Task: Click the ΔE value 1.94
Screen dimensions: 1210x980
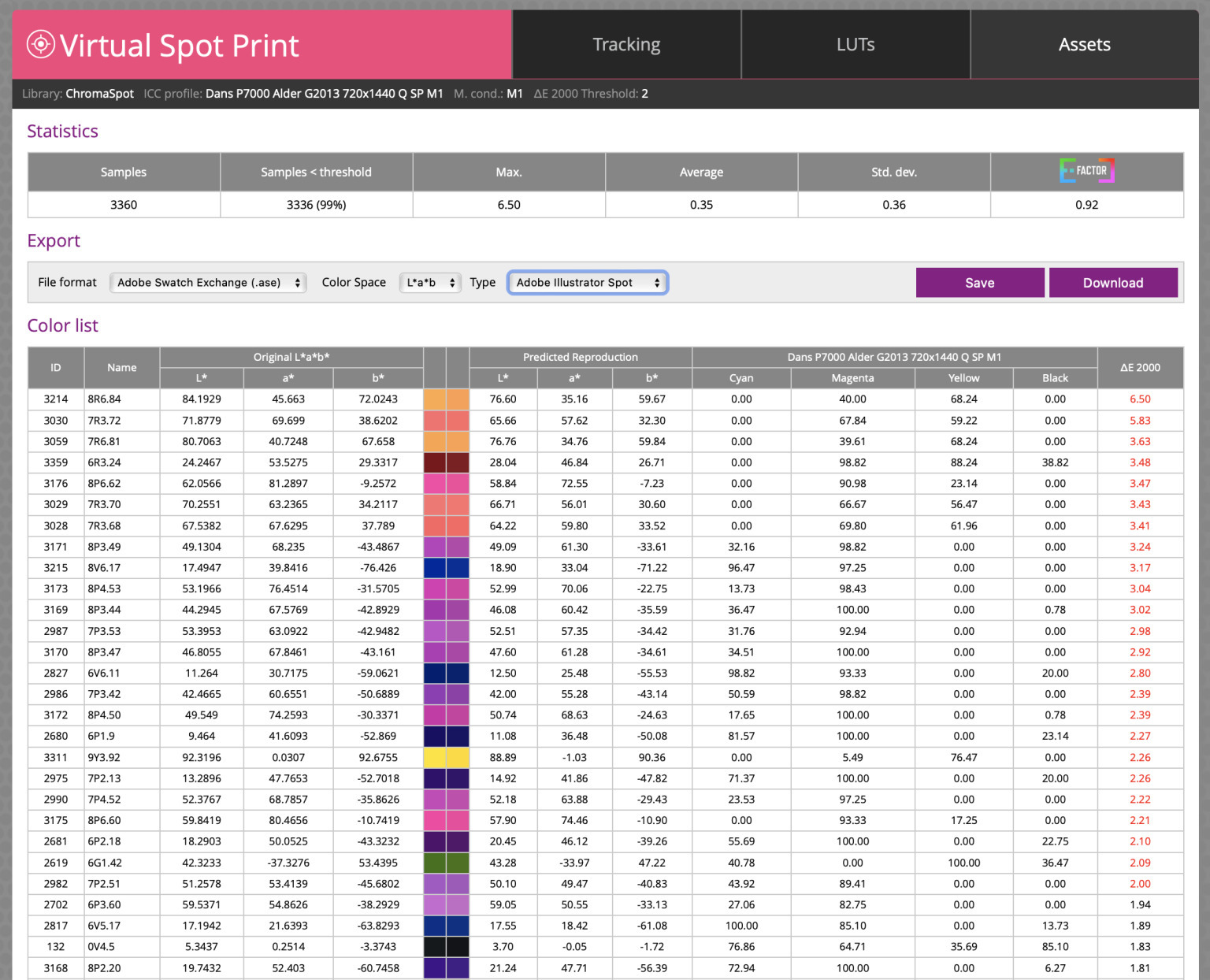Action: tap(1140, 904)
